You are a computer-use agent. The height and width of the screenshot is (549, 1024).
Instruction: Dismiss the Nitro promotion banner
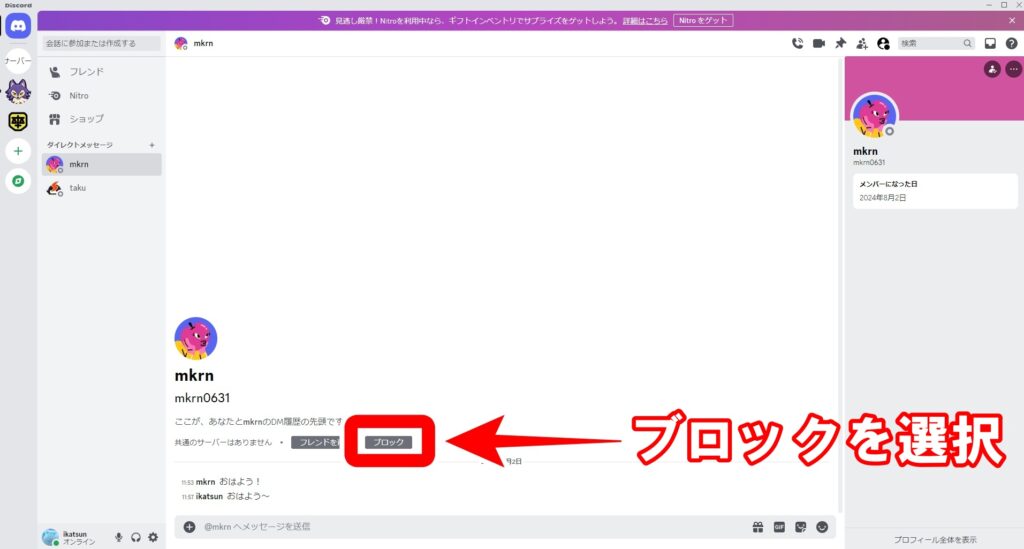[x=1012, y=20]
